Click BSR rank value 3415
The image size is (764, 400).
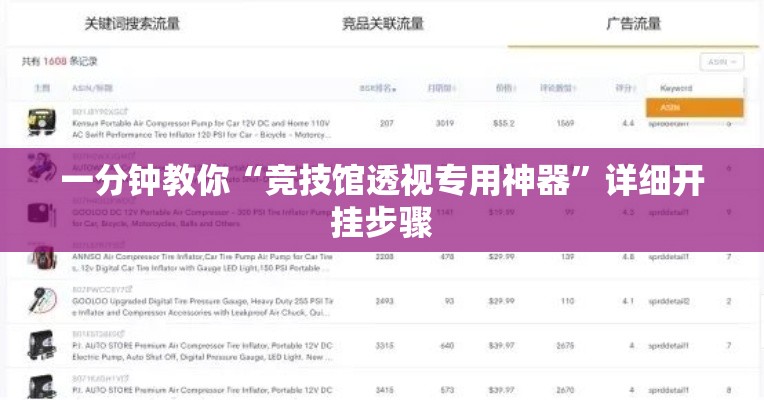pyautogui.click(x=384, y=390)
